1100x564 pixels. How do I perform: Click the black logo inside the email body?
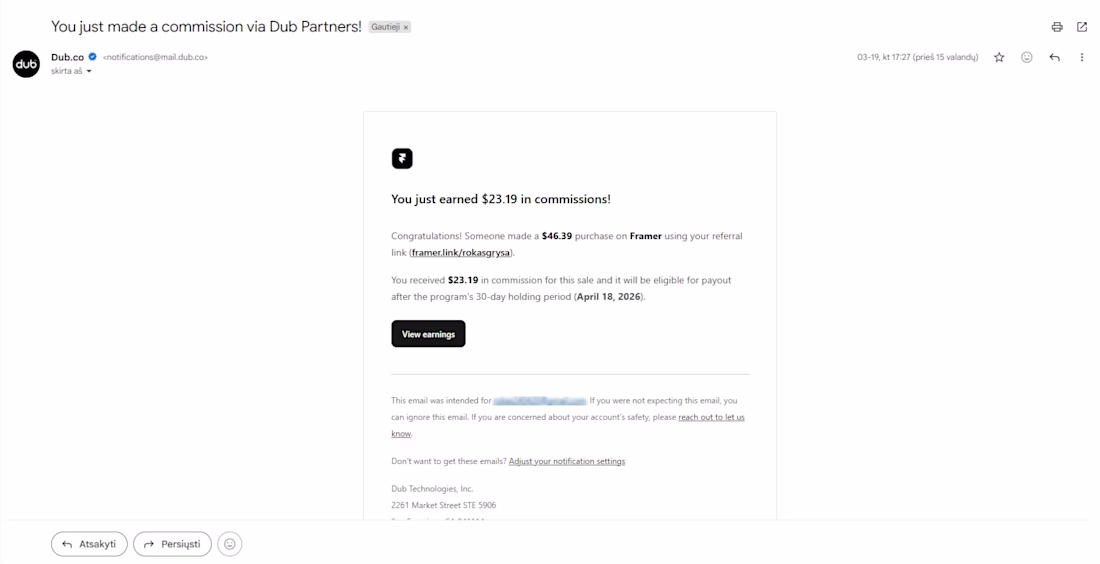click(402, 158)
